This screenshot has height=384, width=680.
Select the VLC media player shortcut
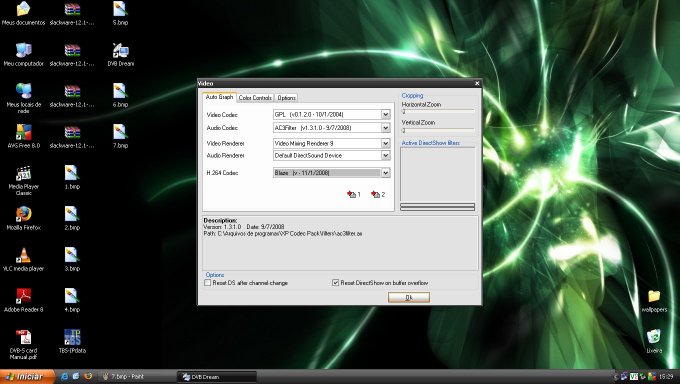coord(23,259)
